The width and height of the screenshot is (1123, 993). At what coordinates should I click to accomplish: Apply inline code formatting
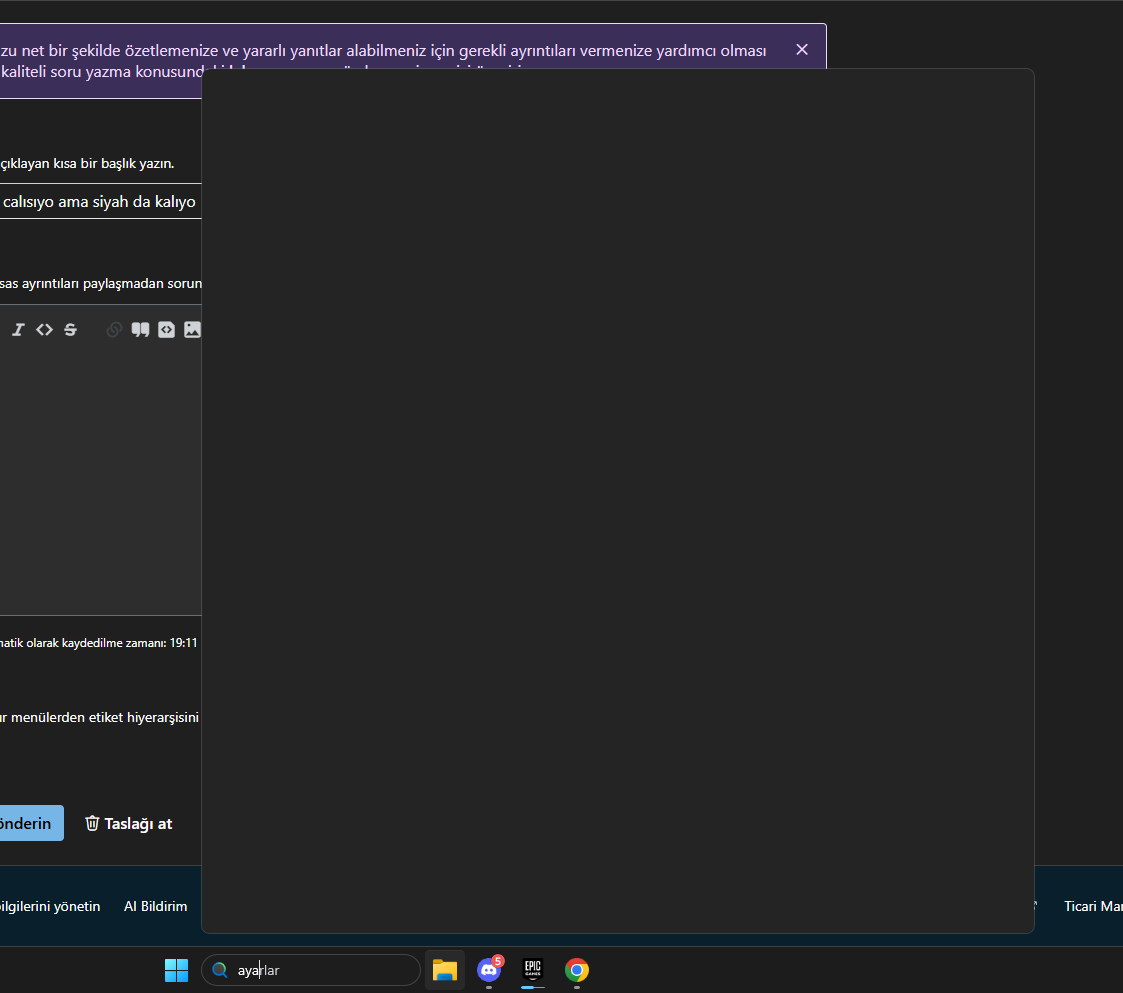44,330
